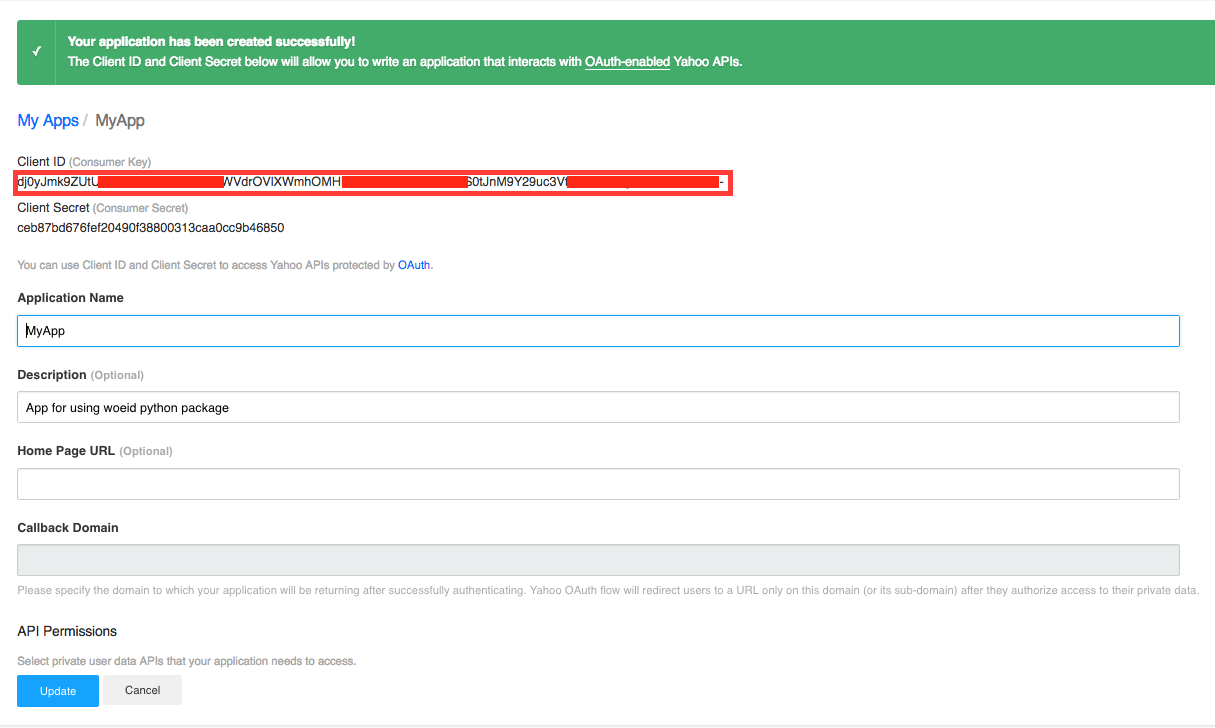Click the success checkmark icon in banner
Viewport: 1215px width, 728px height.
click(37, 52)
